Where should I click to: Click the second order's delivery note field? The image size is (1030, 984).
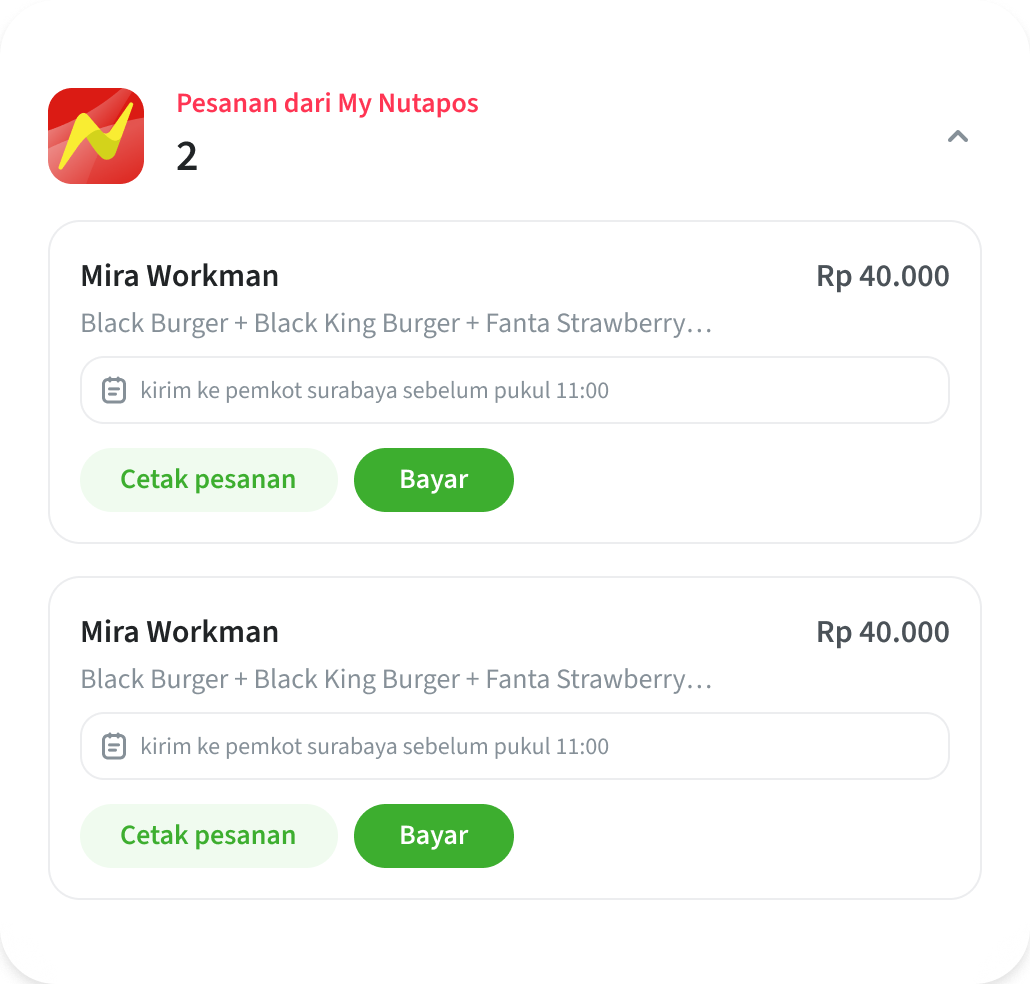514,746
